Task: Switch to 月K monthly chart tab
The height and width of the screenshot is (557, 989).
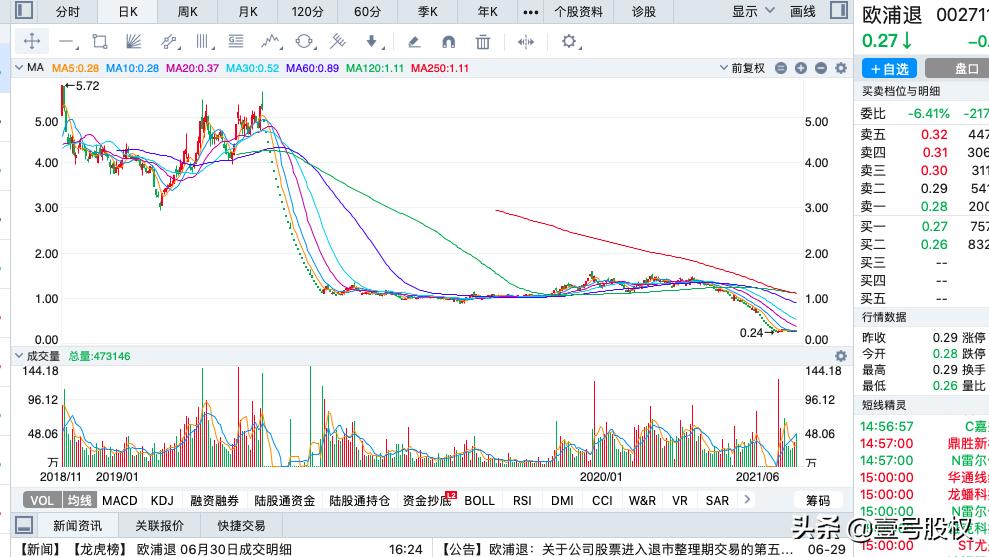Action: pyautogui.click(x=248, y=11)
